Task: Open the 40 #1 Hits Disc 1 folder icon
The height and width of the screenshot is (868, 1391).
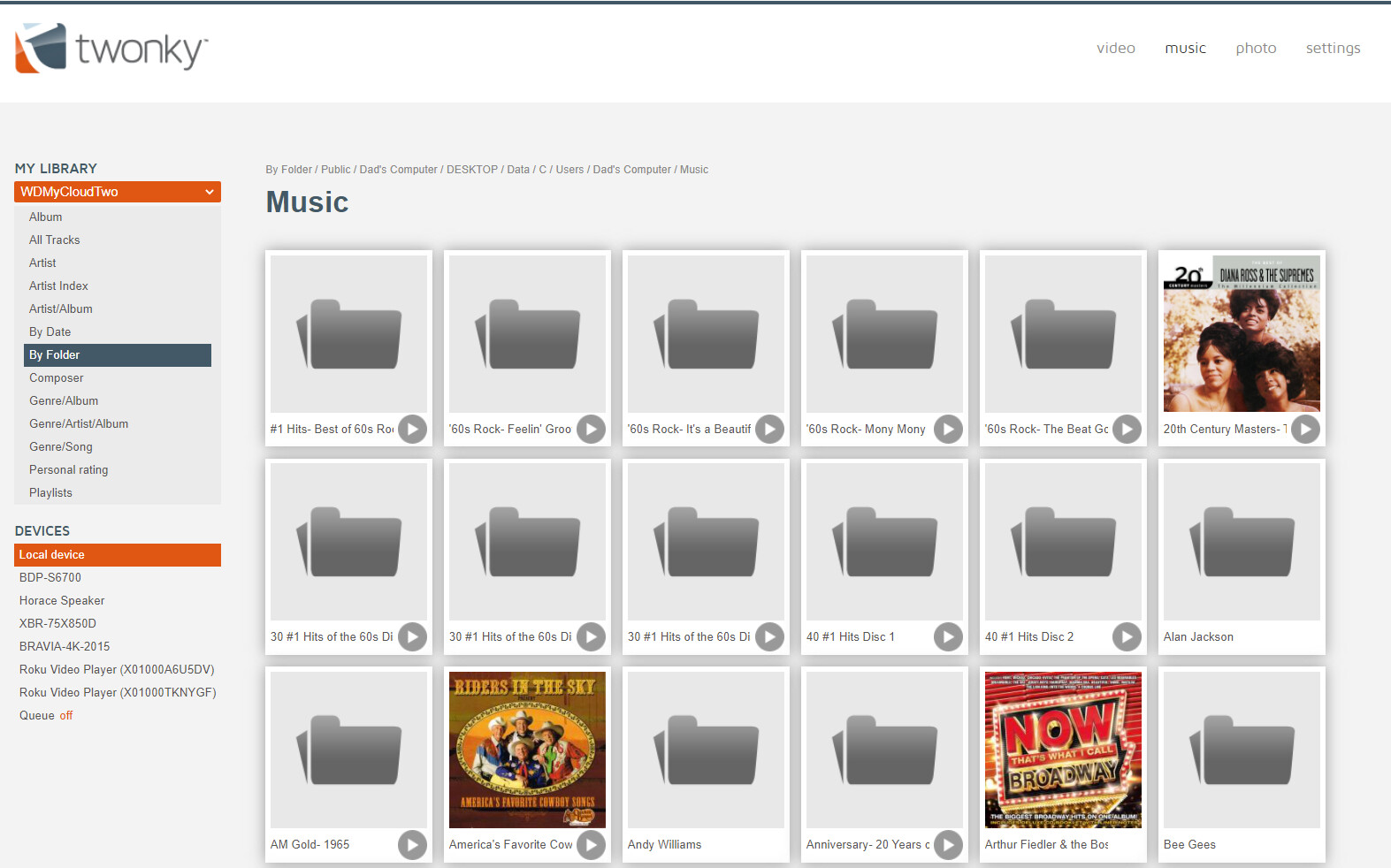Action: 884,542
